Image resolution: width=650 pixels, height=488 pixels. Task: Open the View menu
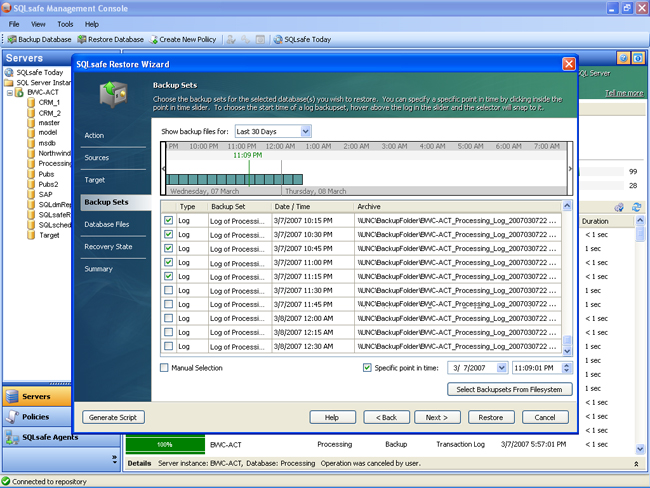click(x=38, y=24)
